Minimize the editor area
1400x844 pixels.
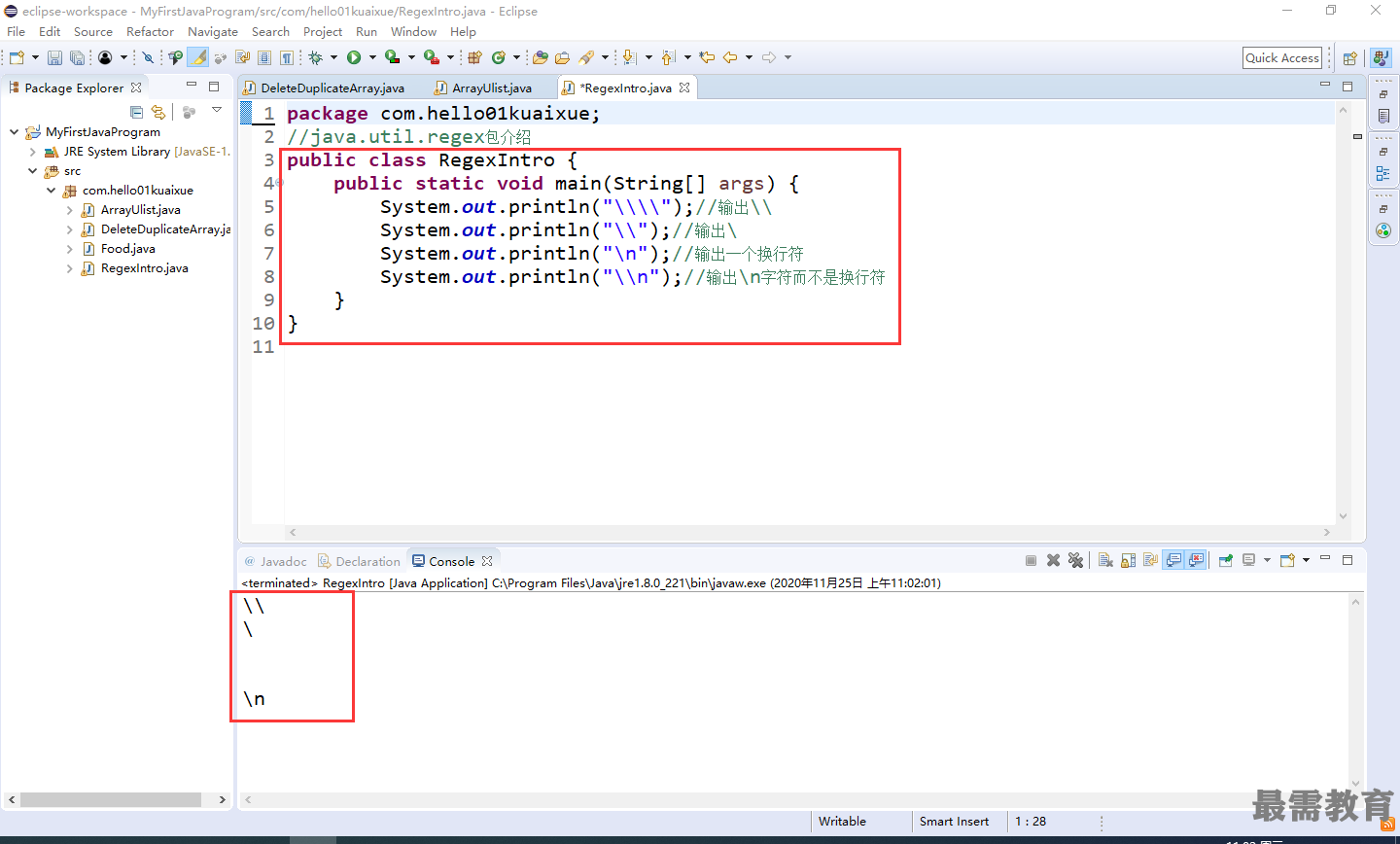click(1324, 87)
